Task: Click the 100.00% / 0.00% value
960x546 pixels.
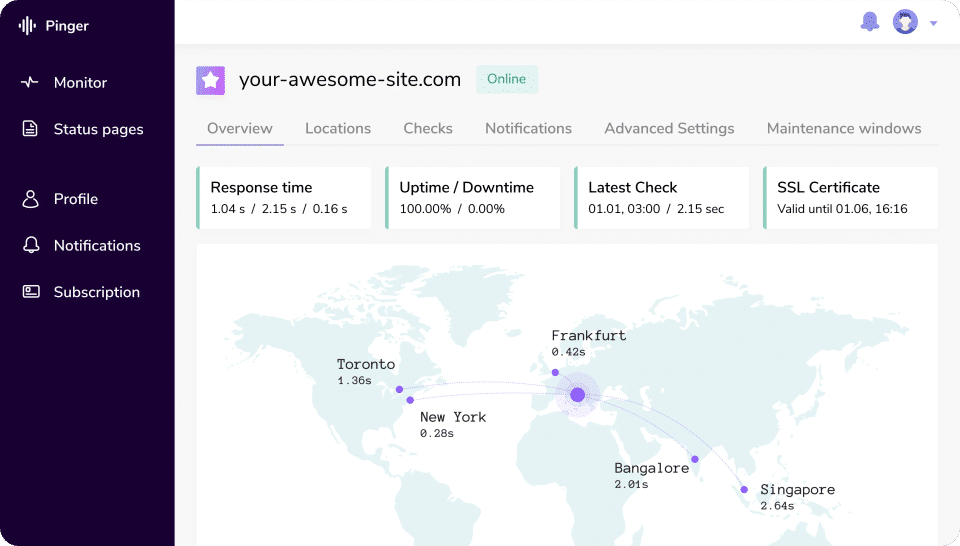Action: point(452,209)
